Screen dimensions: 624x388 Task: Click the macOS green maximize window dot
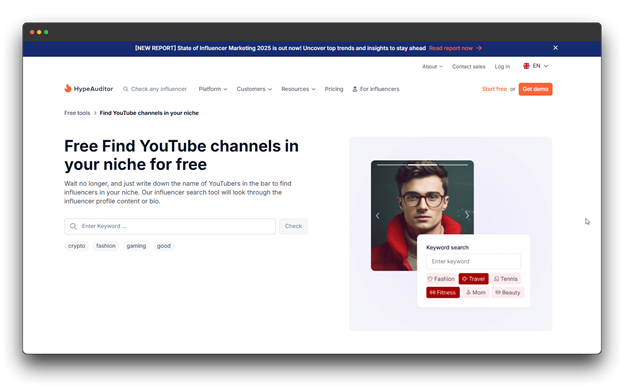point(46,32)
